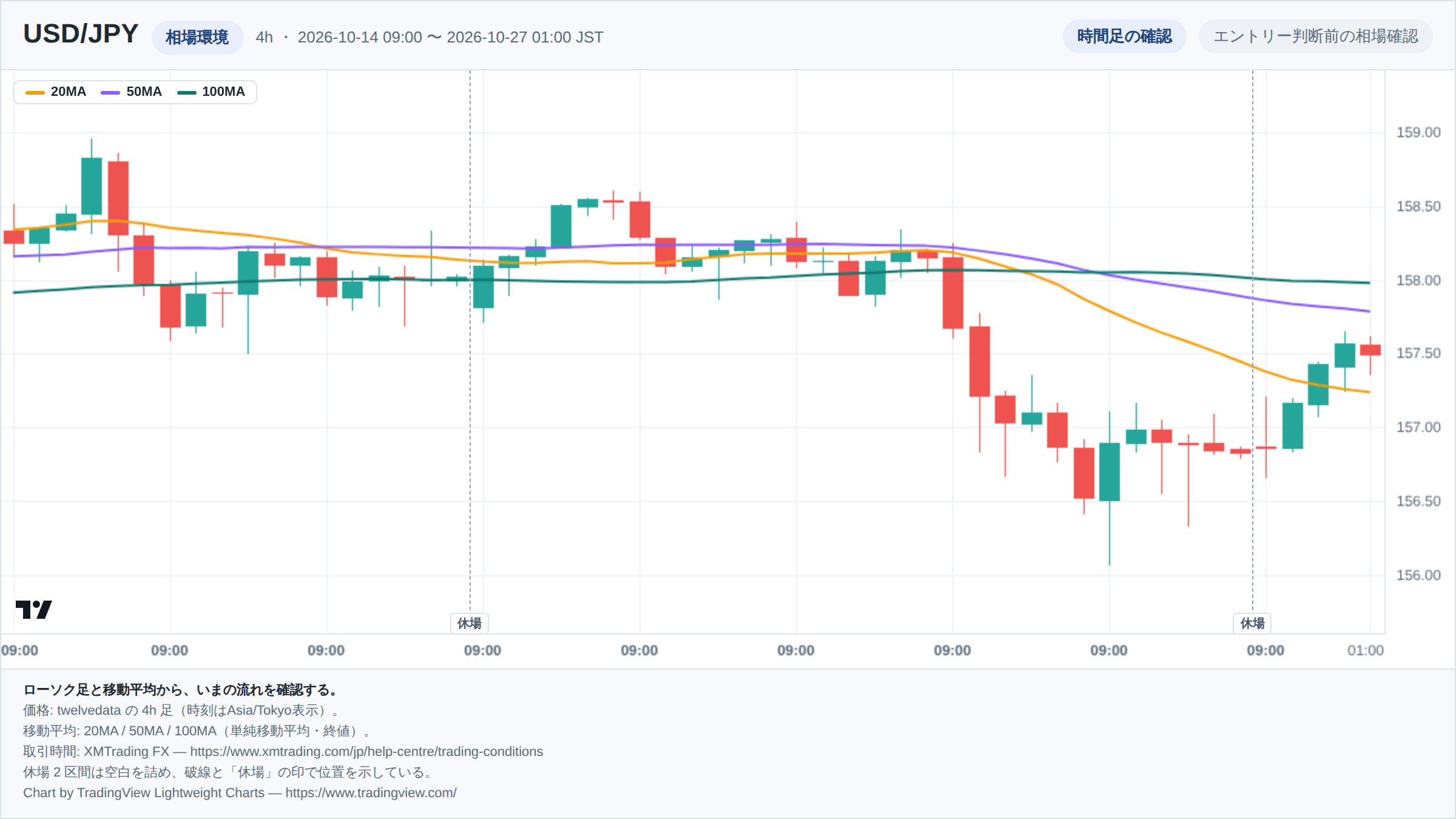
Task: Click the 158.50 price axis label
Action: click(1418, 206)
